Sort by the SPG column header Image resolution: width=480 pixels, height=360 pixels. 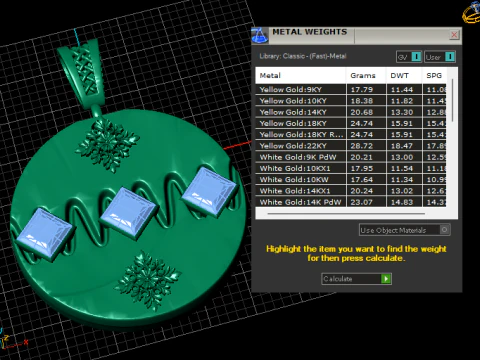point(434,76)
